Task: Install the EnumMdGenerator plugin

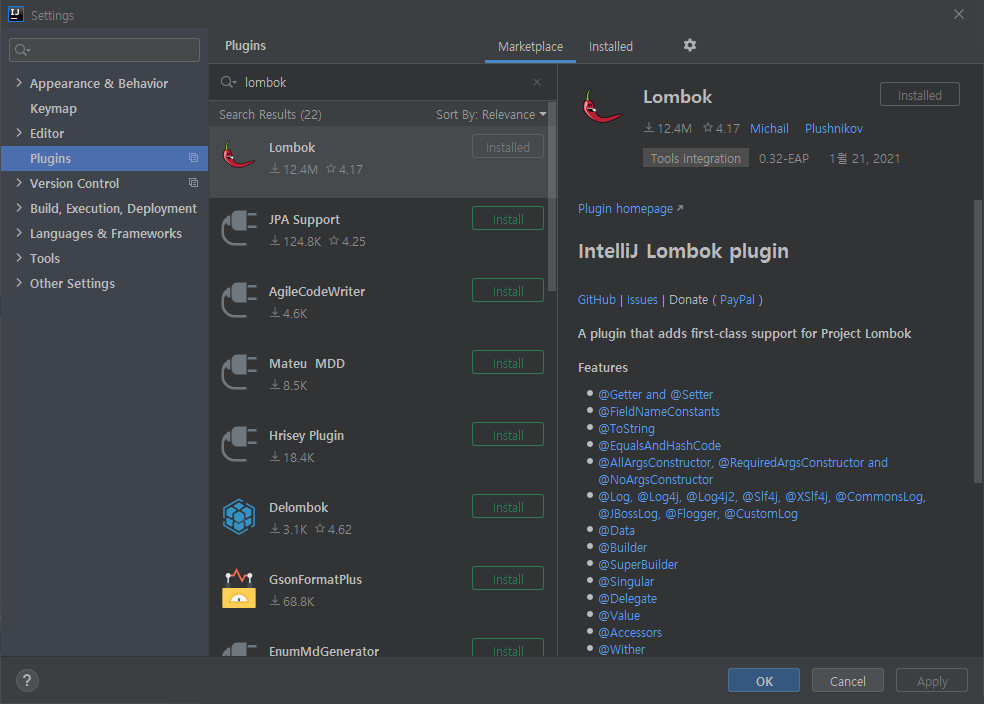Action: click(x=508, y=648)
